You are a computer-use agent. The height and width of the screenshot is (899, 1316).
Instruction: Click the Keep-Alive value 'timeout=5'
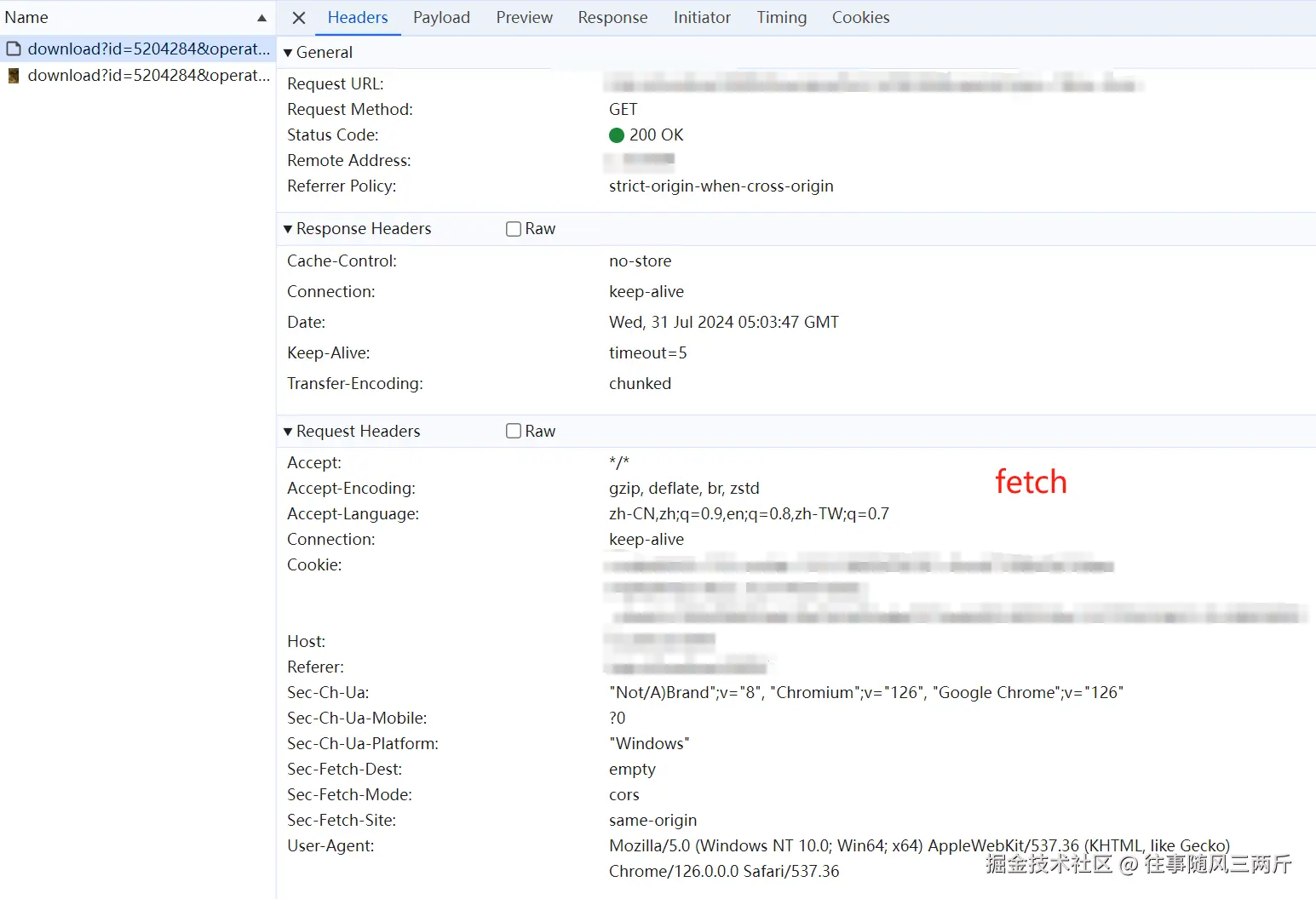(647, 352)
